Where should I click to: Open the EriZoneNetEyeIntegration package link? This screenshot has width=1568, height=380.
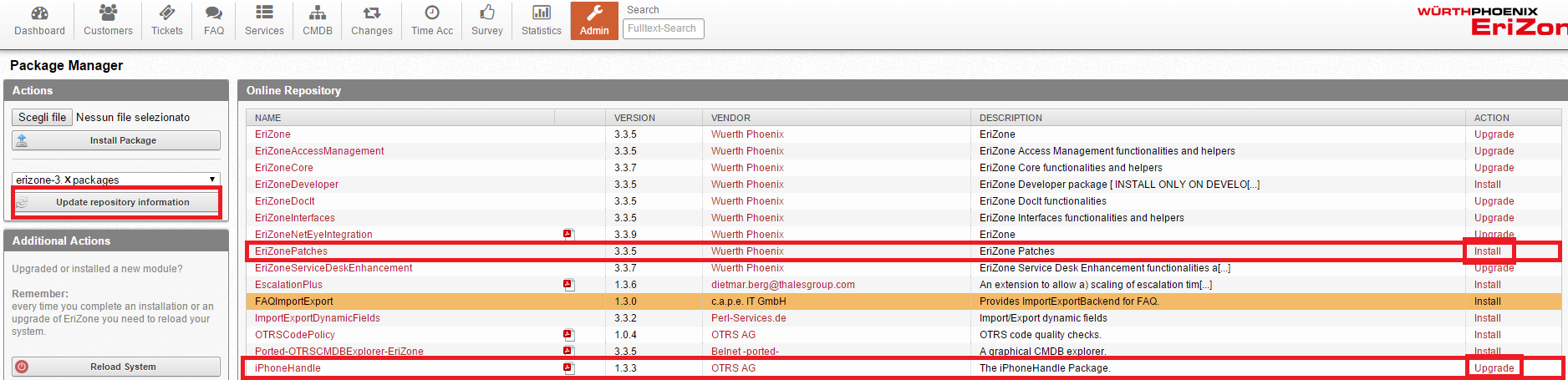[x=313, y=235]
